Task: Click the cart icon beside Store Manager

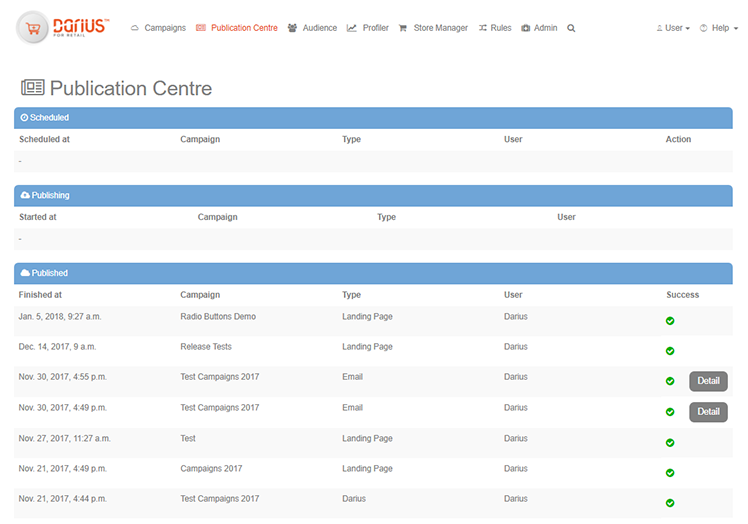Action: coord(403,28)
